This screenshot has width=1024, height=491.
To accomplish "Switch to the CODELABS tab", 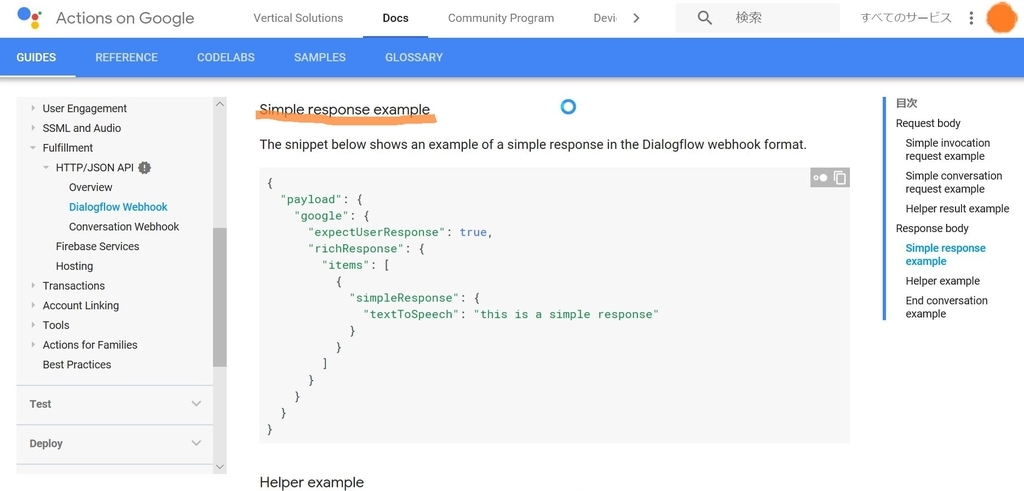I will coord(226,57).
